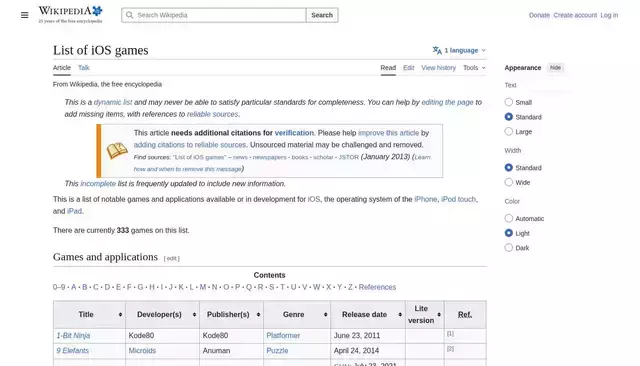Screen dimensions: 640x366
Task: Open the Platformer genre link
Action: click(283, 335)
